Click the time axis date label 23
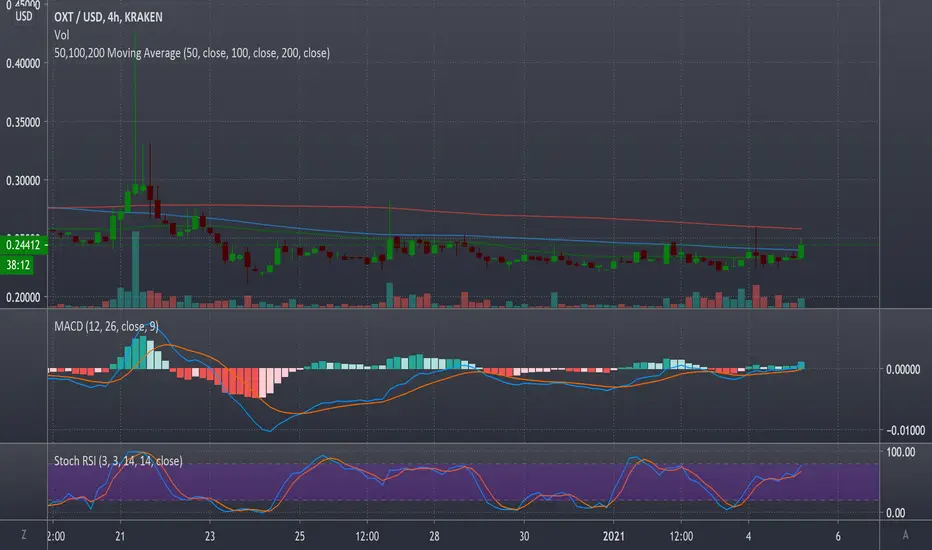 click(210, 536)
